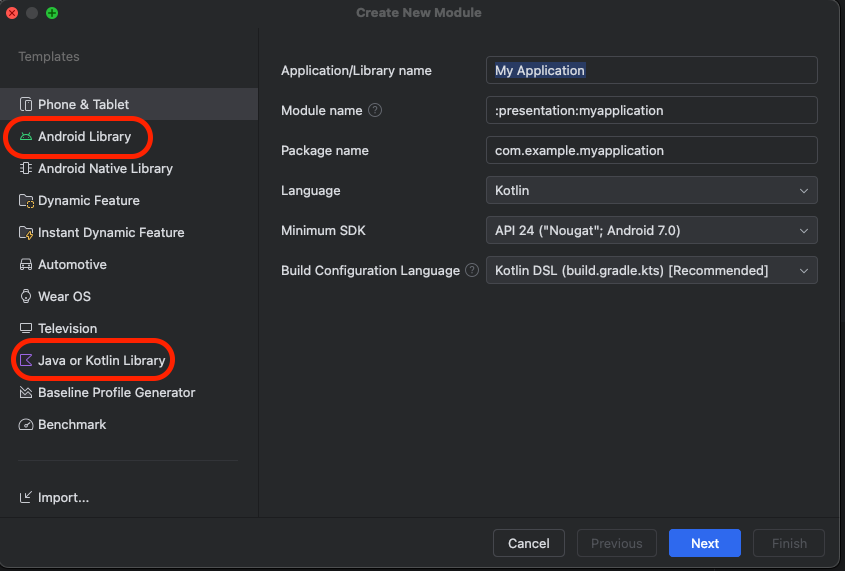845x571 pixels.
Task: Click the Wear OS watch icon
Action: (26, 296)
